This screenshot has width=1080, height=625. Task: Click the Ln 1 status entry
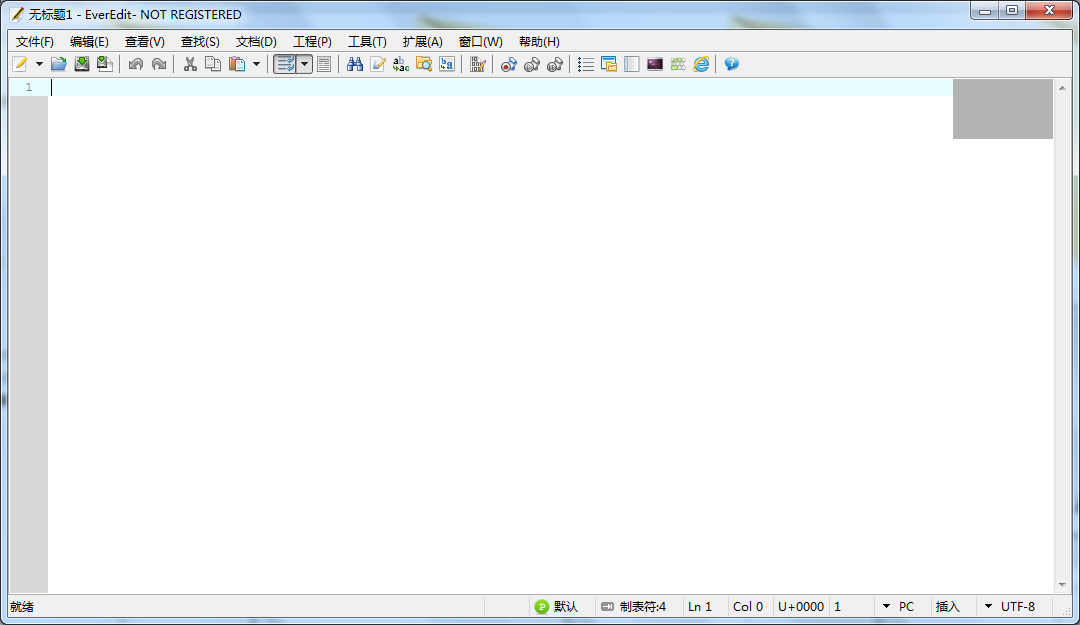[700, 606]
